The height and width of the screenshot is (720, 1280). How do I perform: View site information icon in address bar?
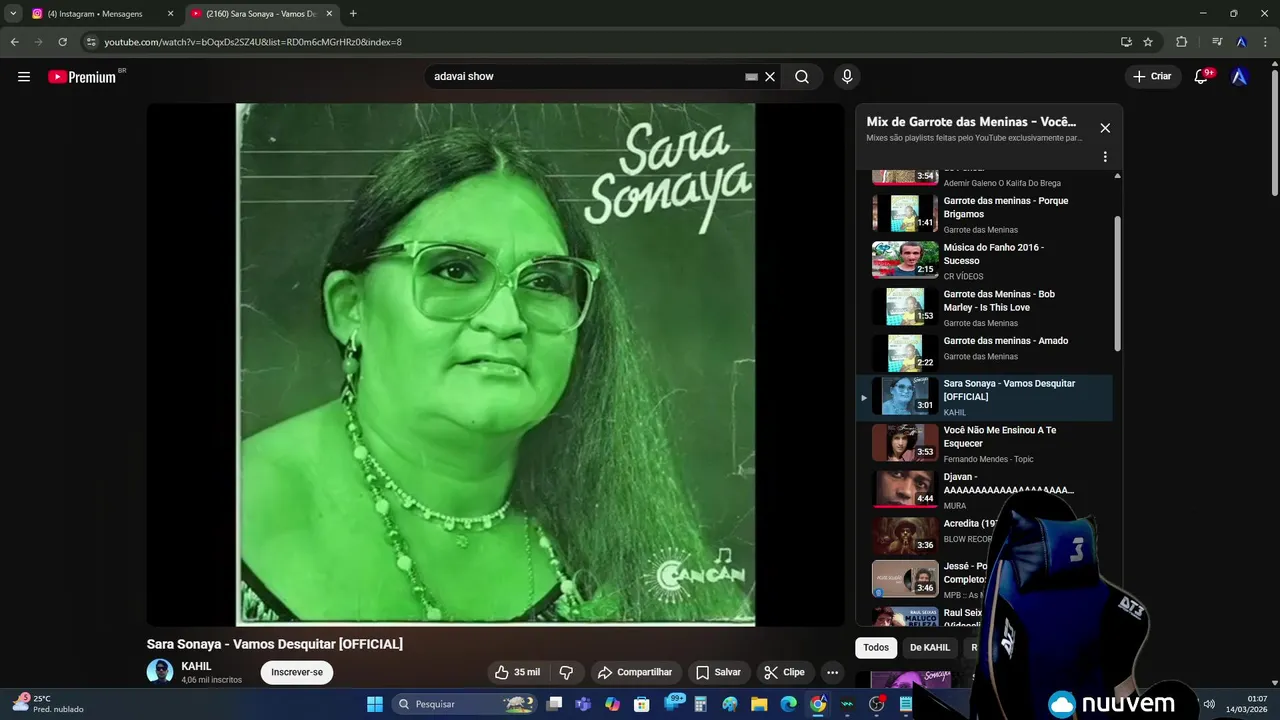pos(91,42)
